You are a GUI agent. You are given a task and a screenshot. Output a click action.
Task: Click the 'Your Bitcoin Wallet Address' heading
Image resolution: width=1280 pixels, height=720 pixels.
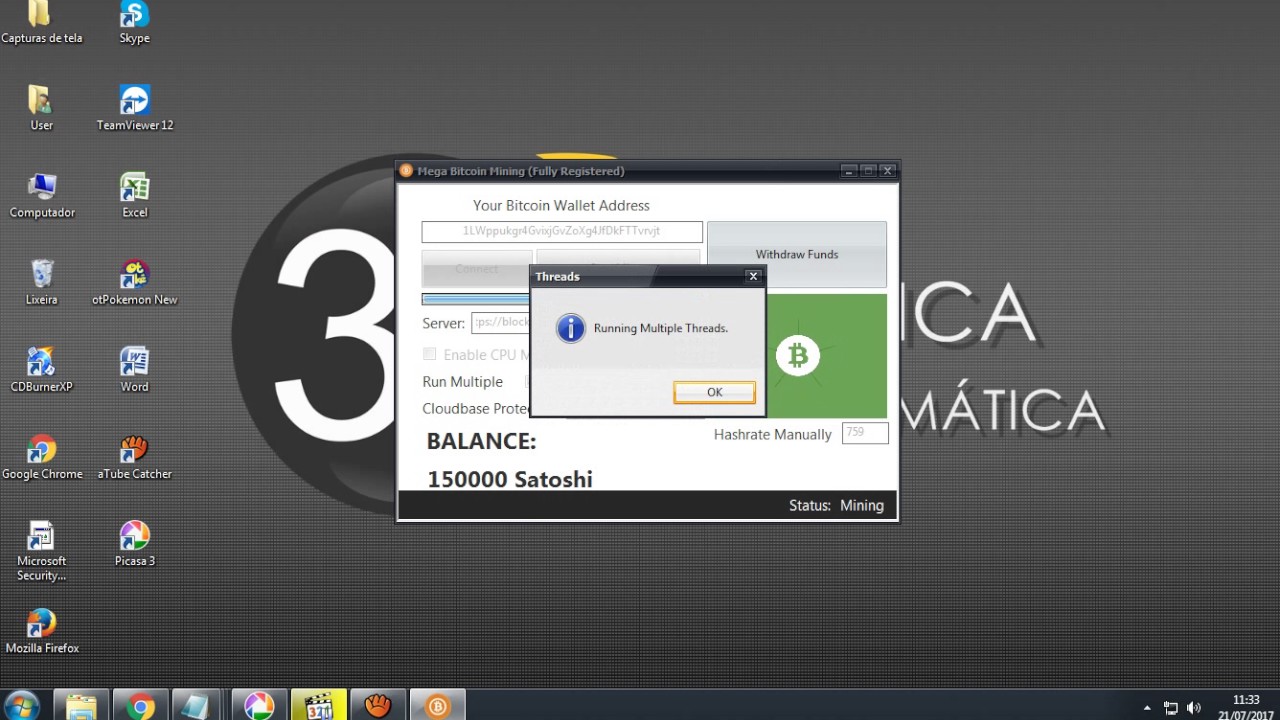coord(561,205)
